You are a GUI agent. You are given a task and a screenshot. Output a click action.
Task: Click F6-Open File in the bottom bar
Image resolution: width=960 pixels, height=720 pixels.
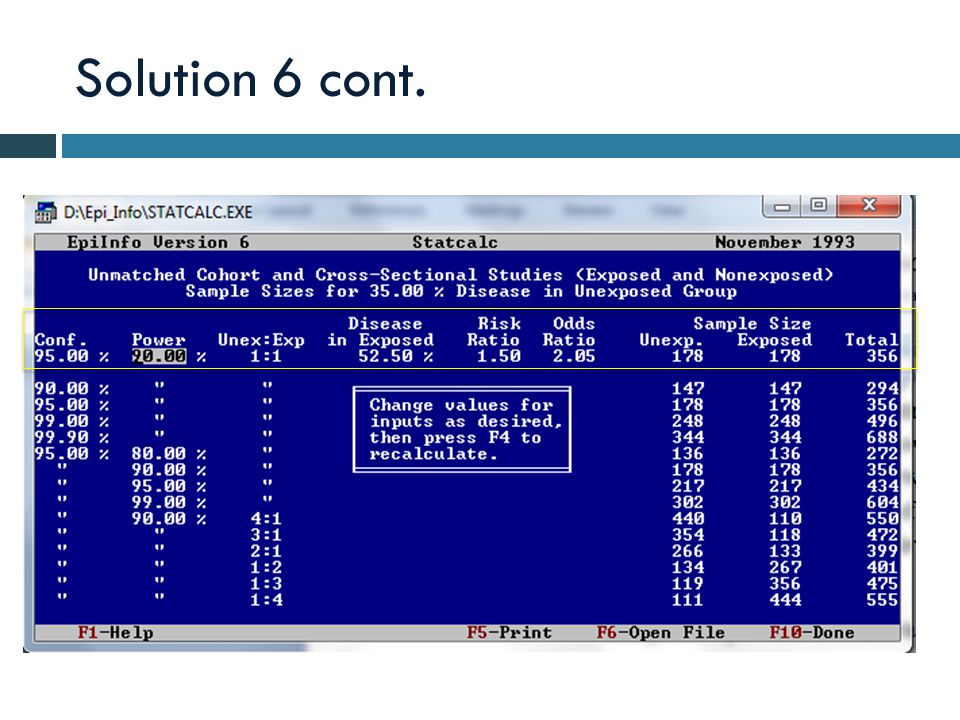tap(661, 632)
